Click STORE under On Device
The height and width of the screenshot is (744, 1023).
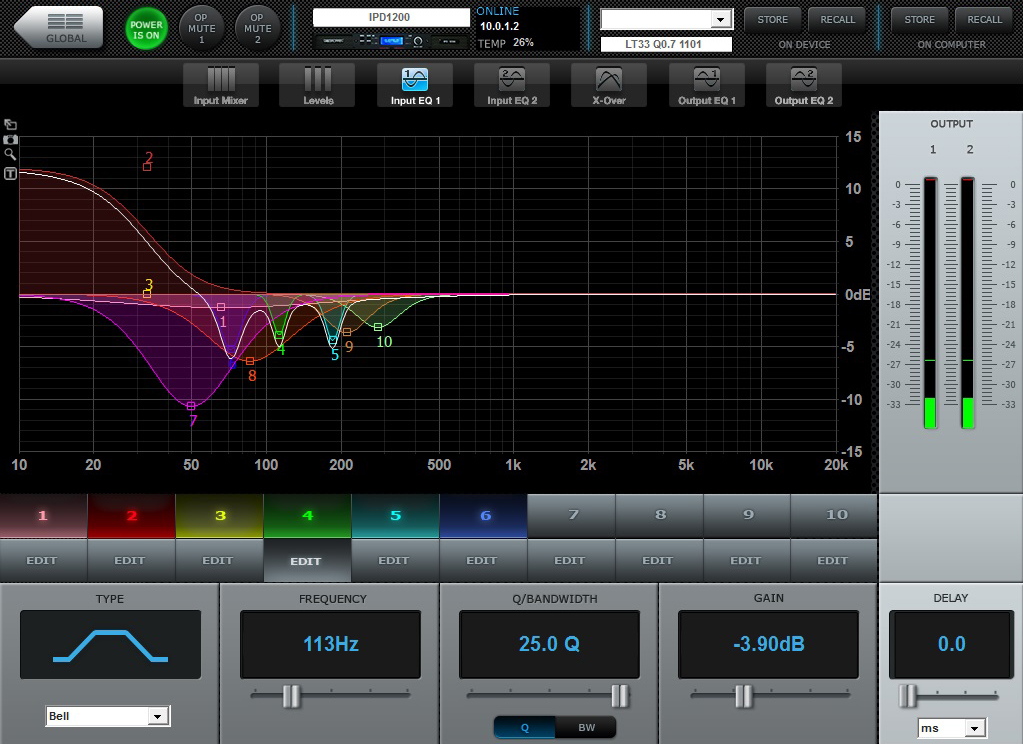[x=772, y=20]
